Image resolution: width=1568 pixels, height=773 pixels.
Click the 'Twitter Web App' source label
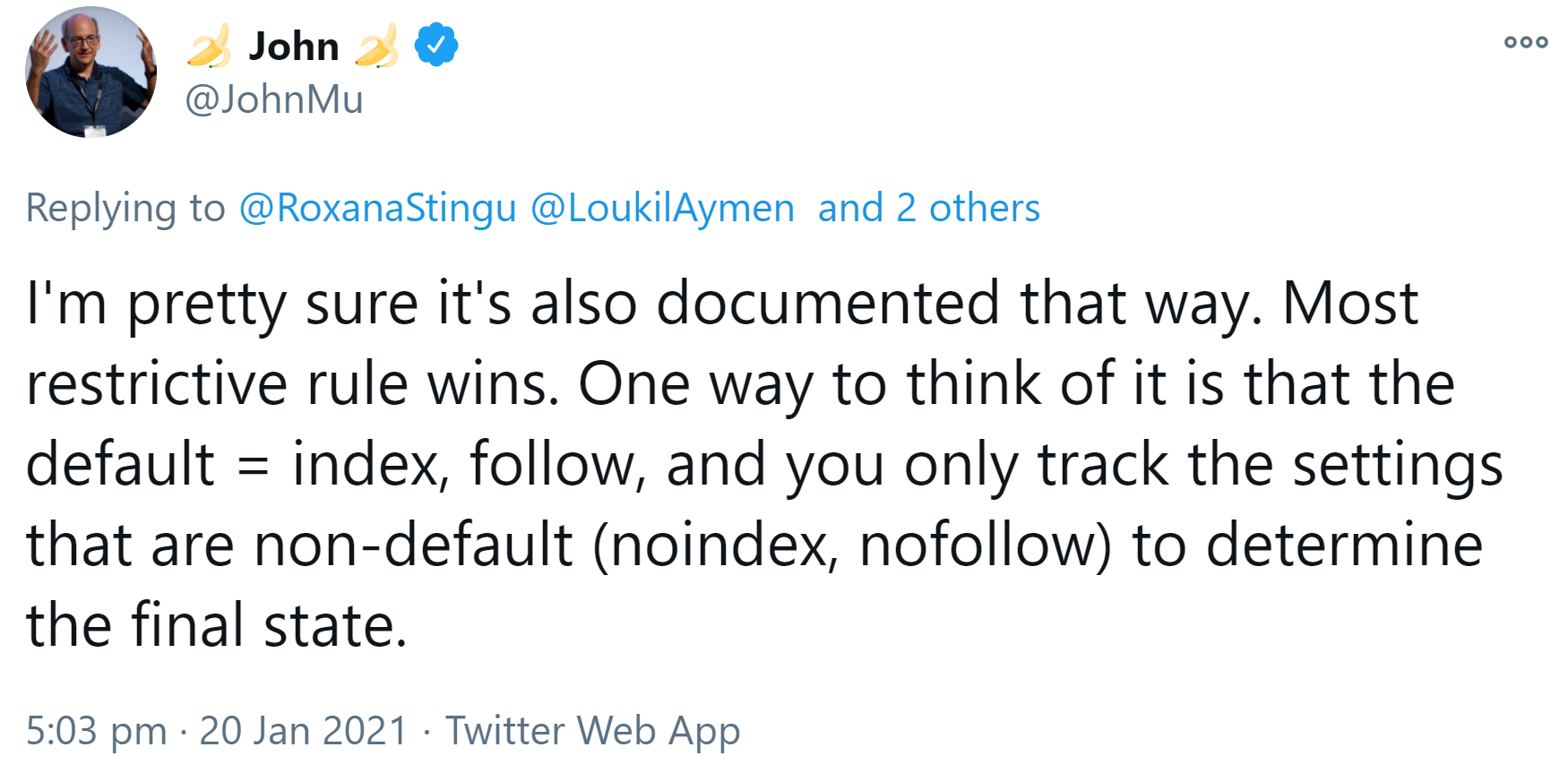[594, 729]
